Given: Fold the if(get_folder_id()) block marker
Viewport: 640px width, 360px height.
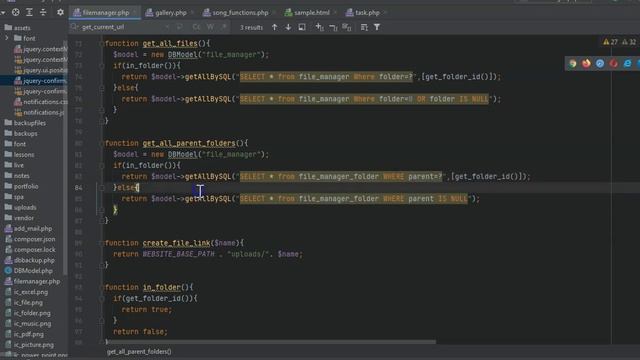Looking at the screenshot, I should coord(102,298).
